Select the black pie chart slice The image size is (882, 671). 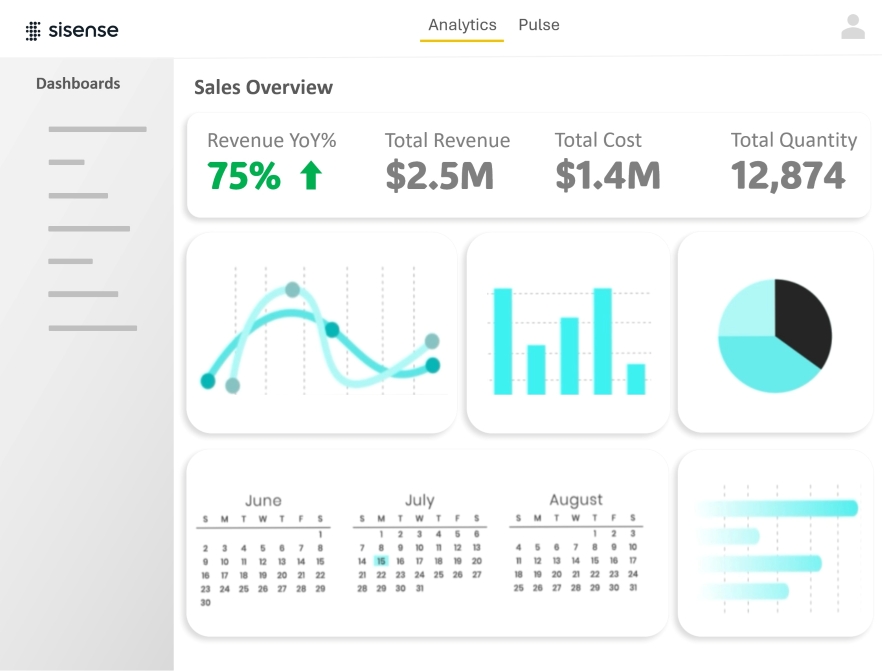pyautogui.click(x=799, y=320)
